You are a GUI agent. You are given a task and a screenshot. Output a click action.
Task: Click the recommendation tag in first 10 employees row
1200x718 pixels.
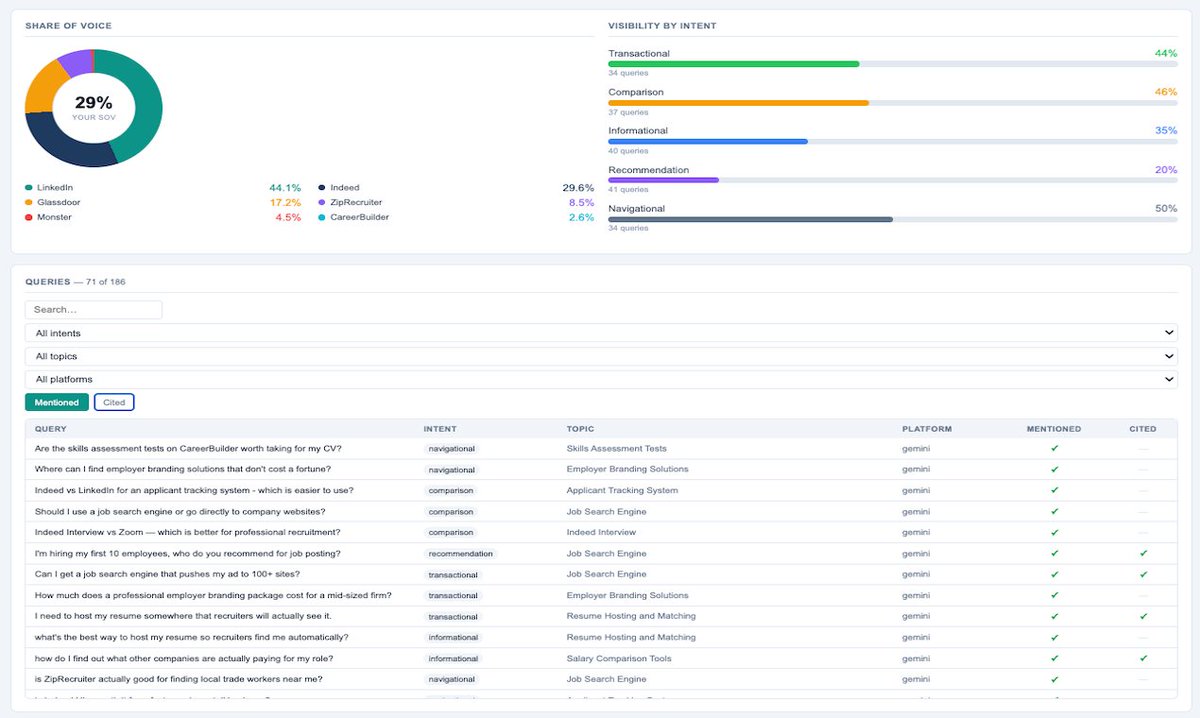(461, 554)
